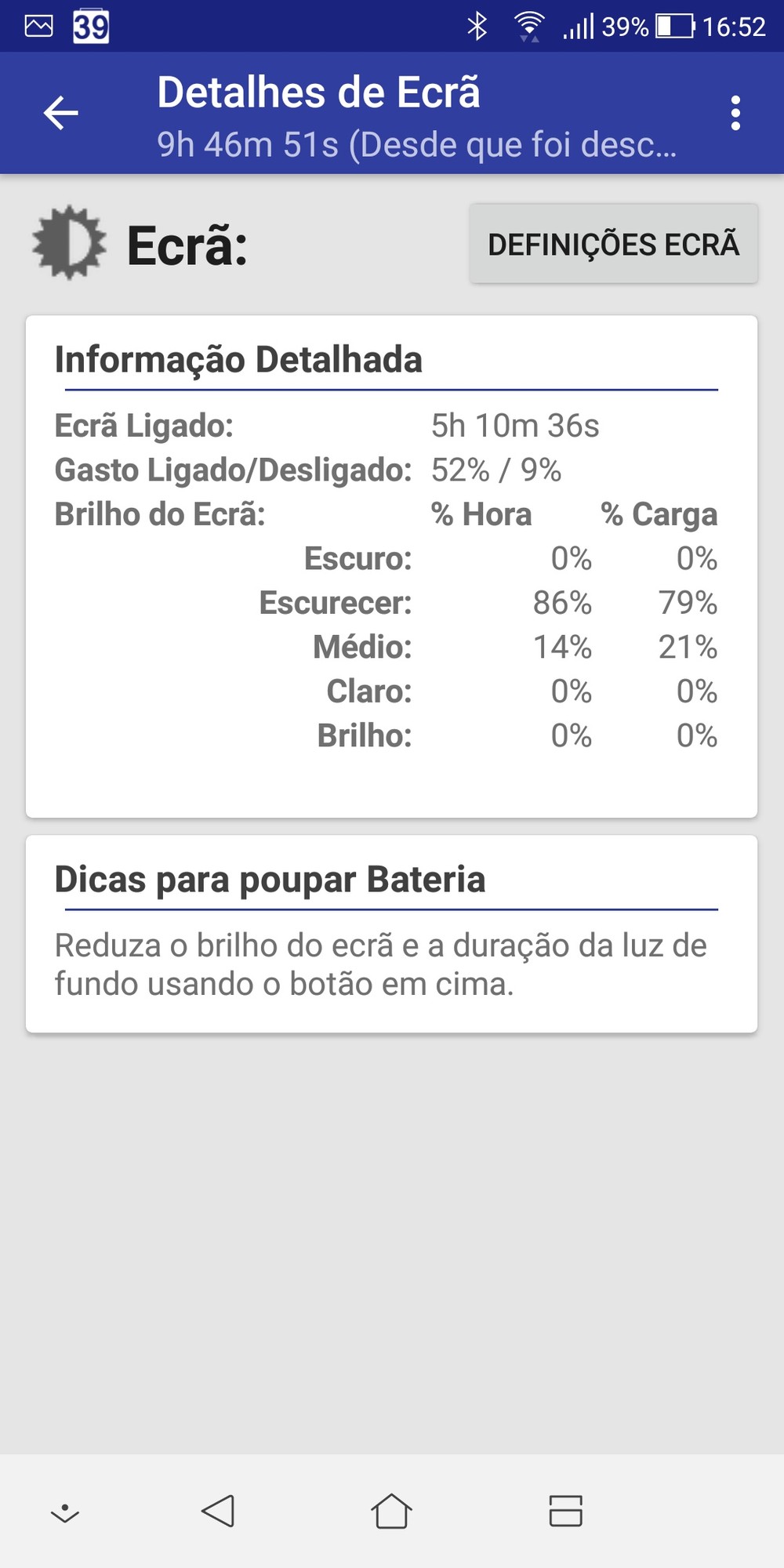Tap the elapsed time subtitle text
784x1568 pixels.
[416, 144]
